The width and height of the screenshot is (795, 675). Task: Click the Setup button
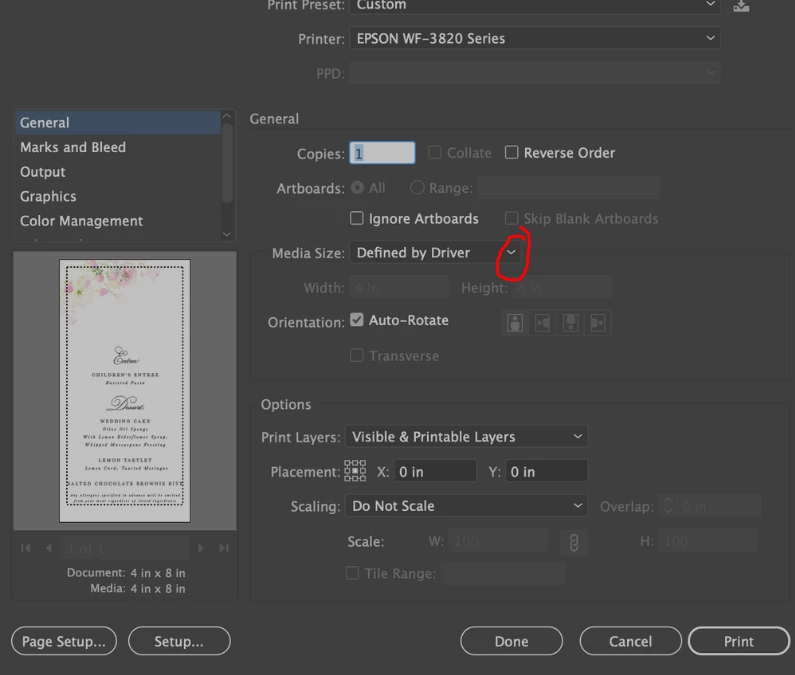coord(179,641)
